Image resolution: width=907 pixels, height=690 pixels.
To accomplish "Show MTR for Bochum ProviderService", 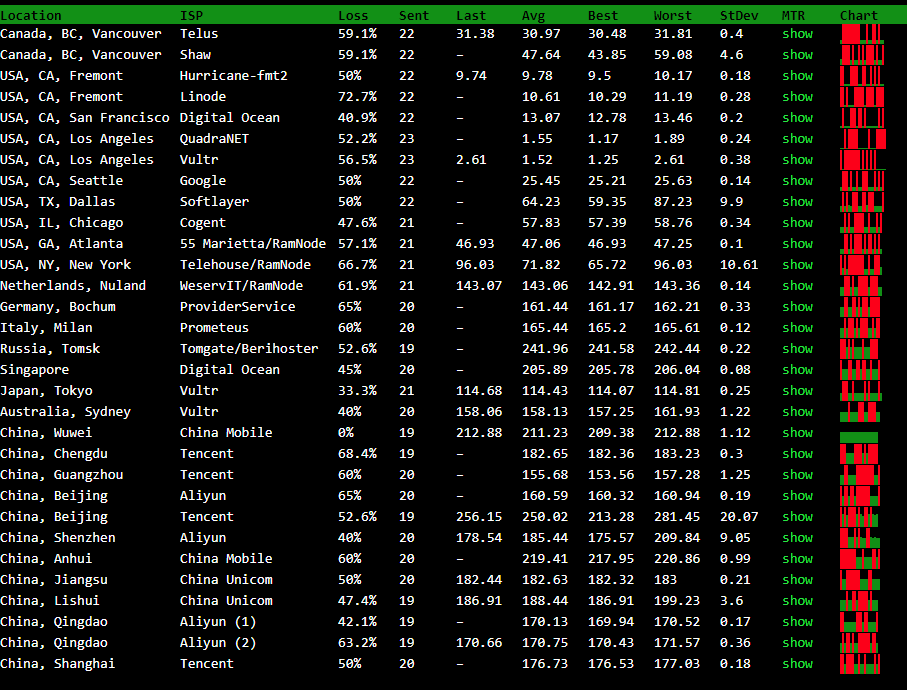I will pyautogui.click(x=797, y=307).
